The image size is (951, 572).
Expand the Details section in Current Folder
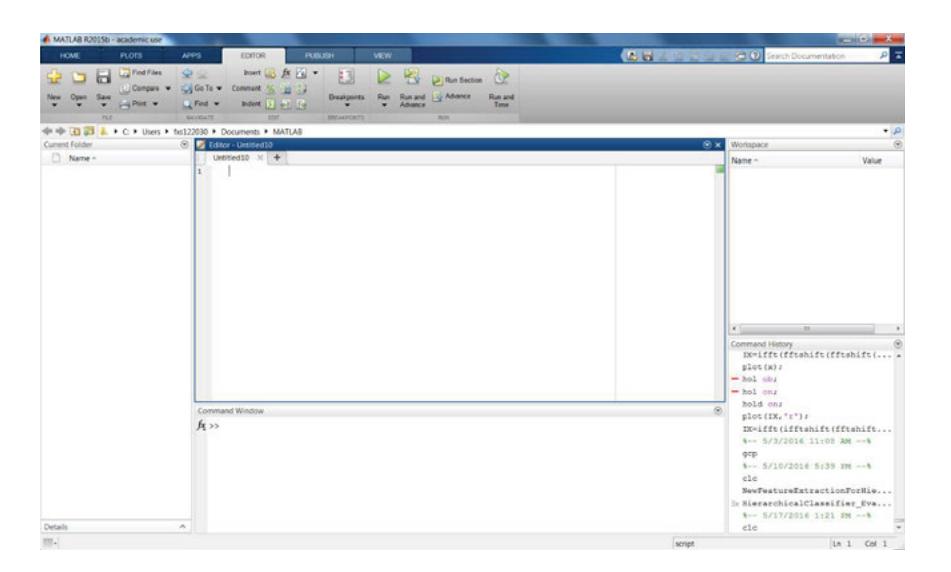(183, 527)
